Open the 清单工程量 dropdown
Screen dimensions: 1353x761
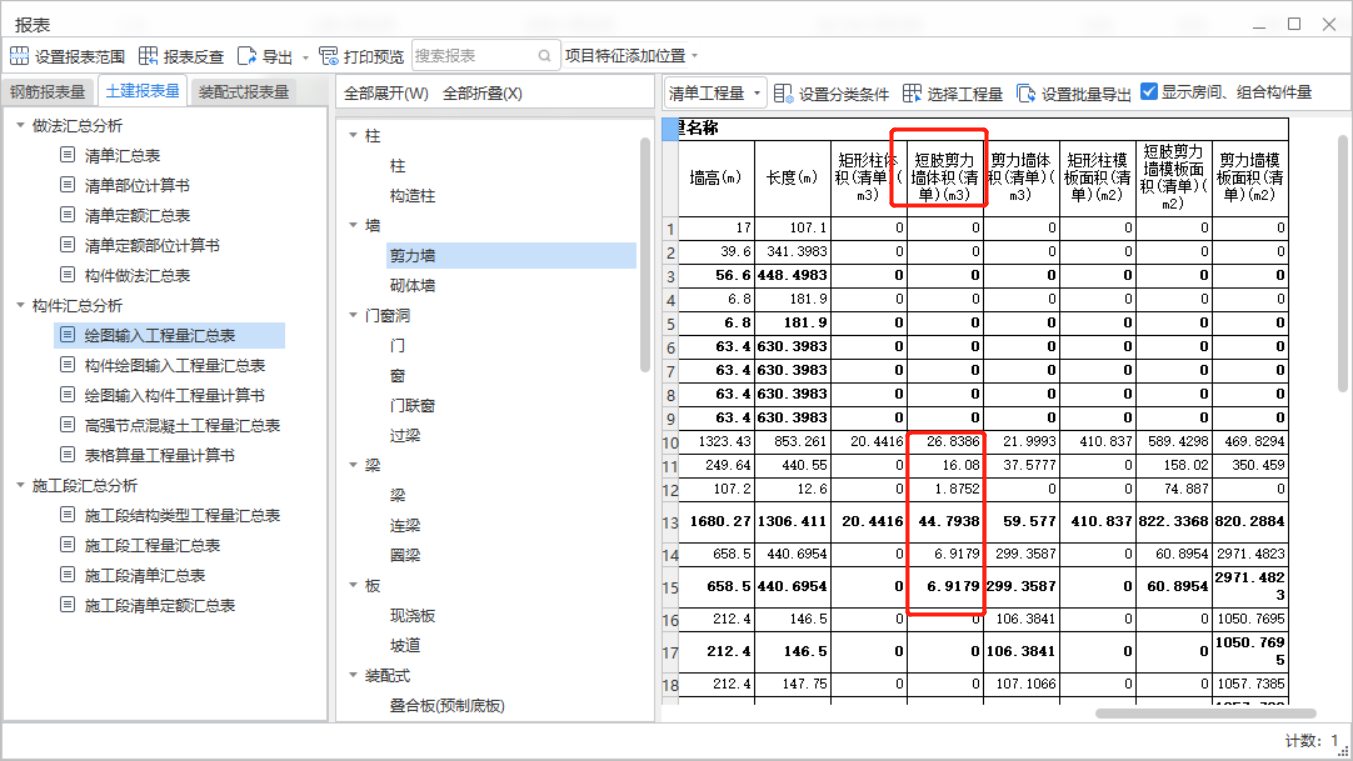[x=716, y=93]
